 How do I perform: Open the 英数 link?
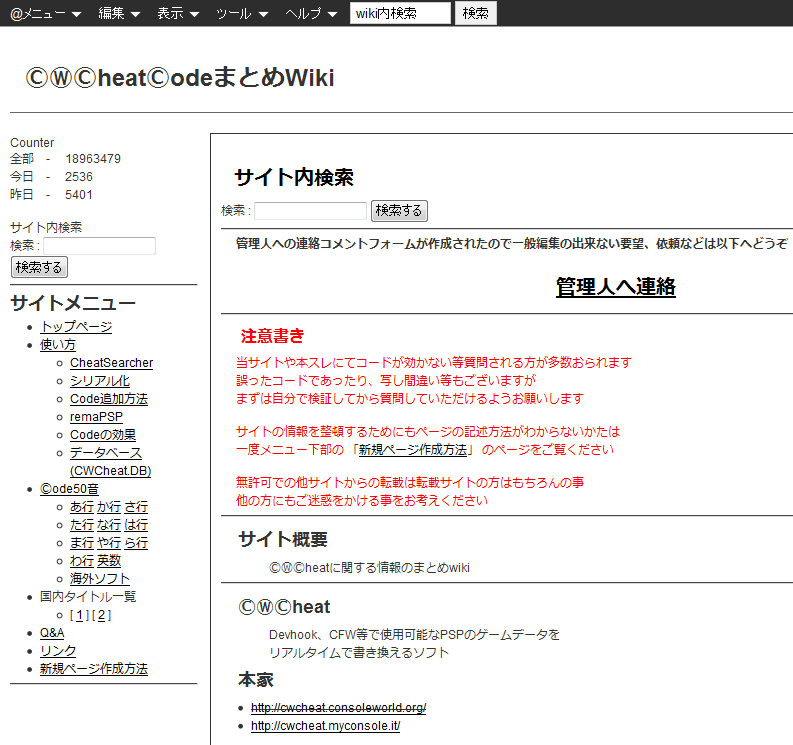pos(109,561)
